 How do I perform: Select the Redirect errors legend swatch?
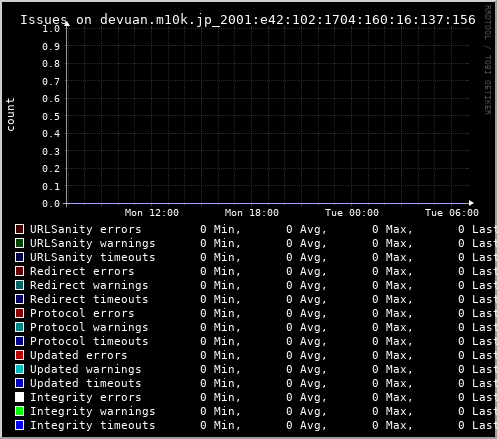(20, 271)
